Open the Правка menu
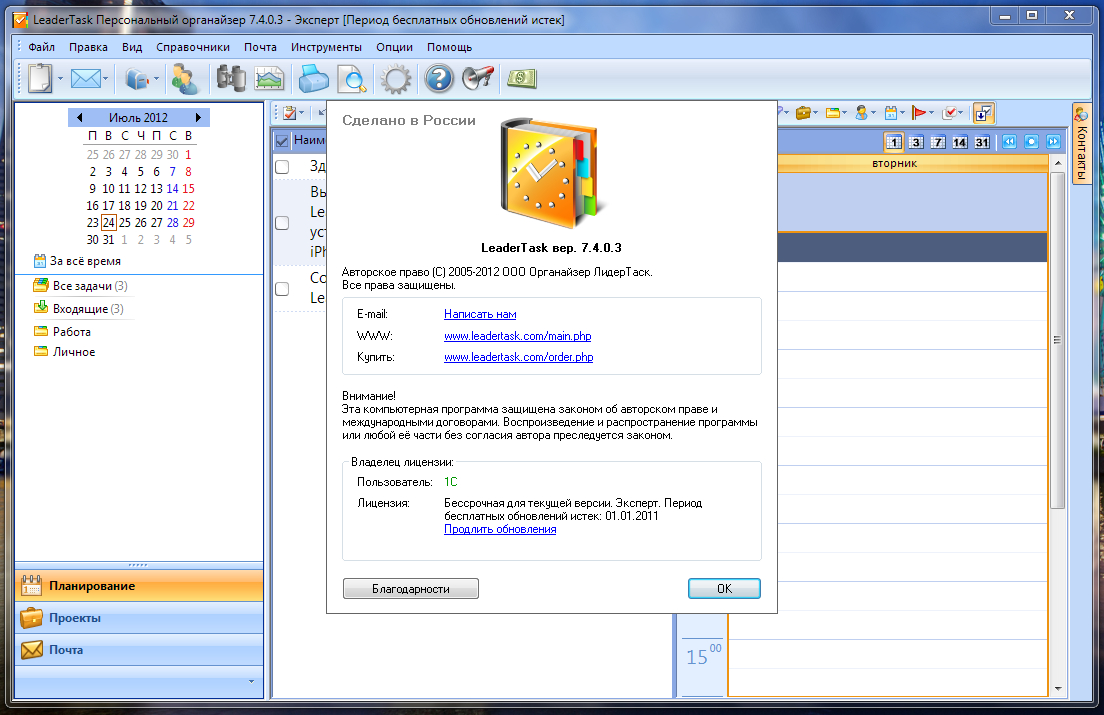This screenshot has height=715, width=1104. (x=88, y=47)
